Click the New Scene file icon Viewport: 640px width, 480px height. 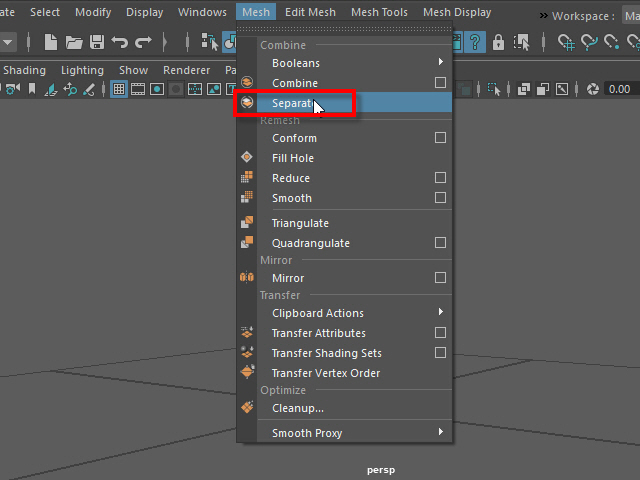50,42
